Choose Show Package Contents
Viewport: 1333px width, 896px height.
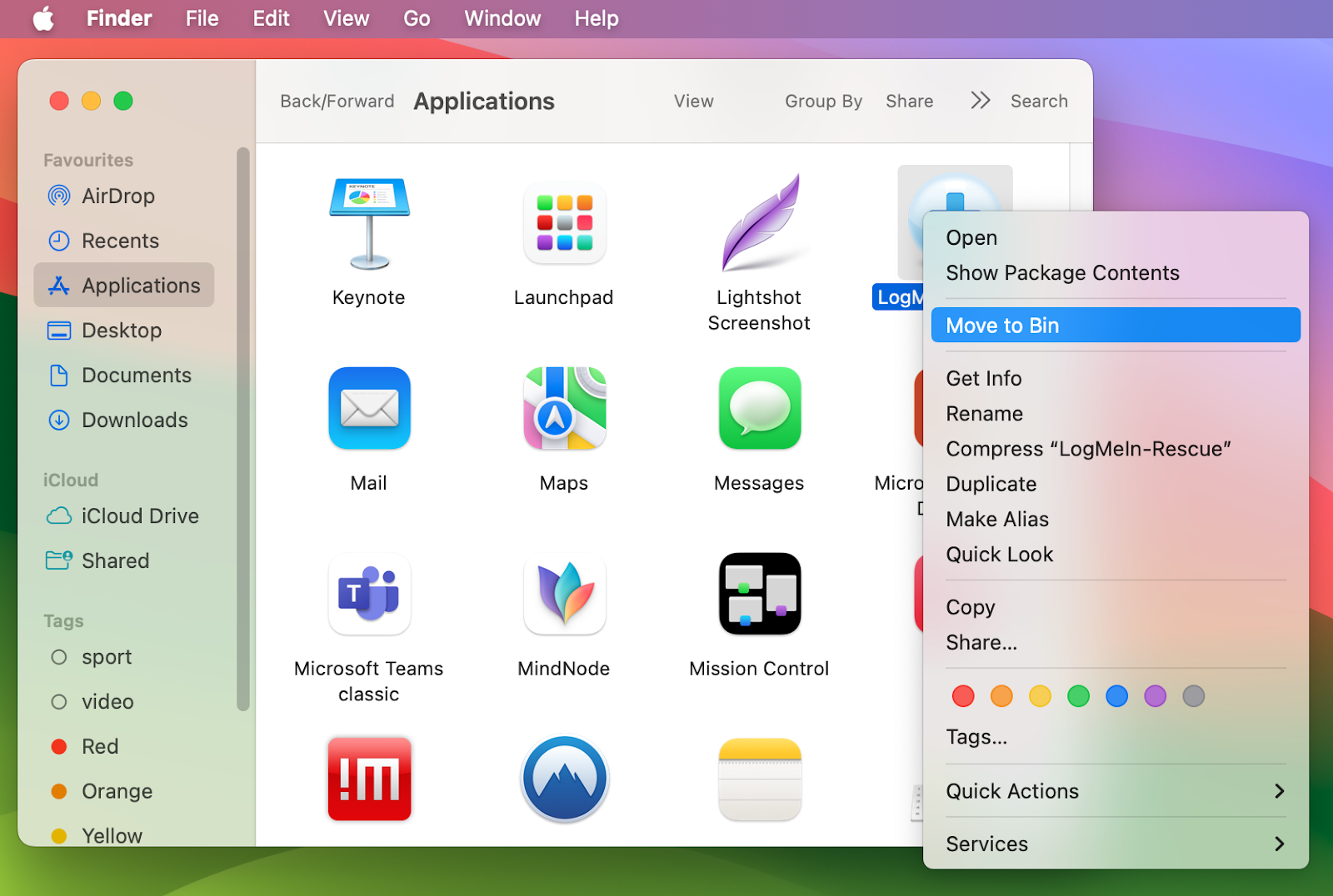(x=1116, y=272)
